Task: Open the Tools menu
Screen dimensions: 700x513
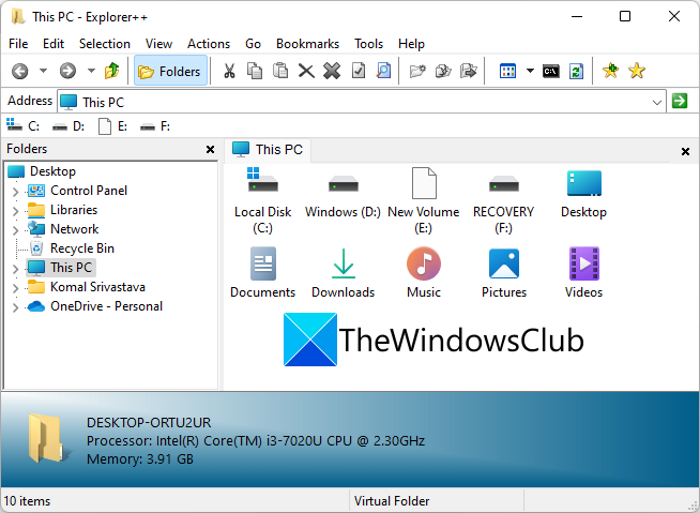Action: [369, 44]
